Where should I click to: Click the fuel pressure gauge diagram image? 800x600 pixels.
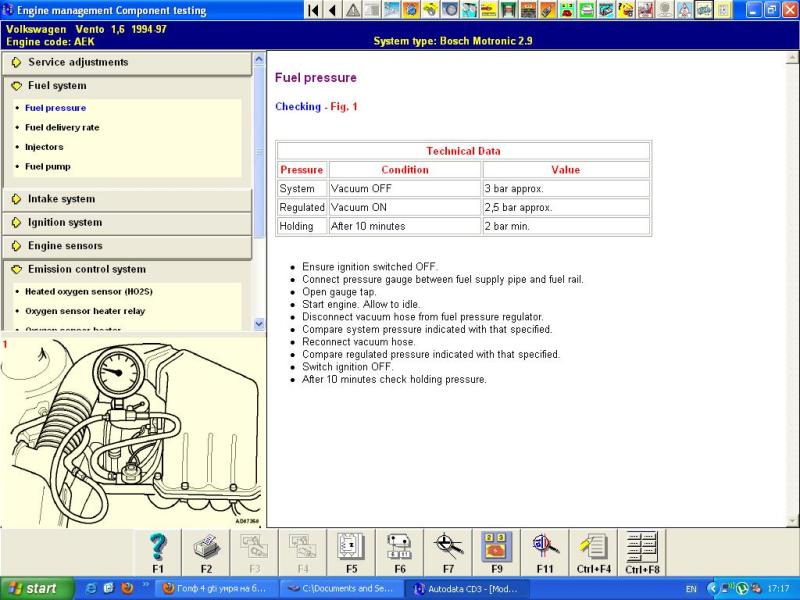click(x=132, y=431)
